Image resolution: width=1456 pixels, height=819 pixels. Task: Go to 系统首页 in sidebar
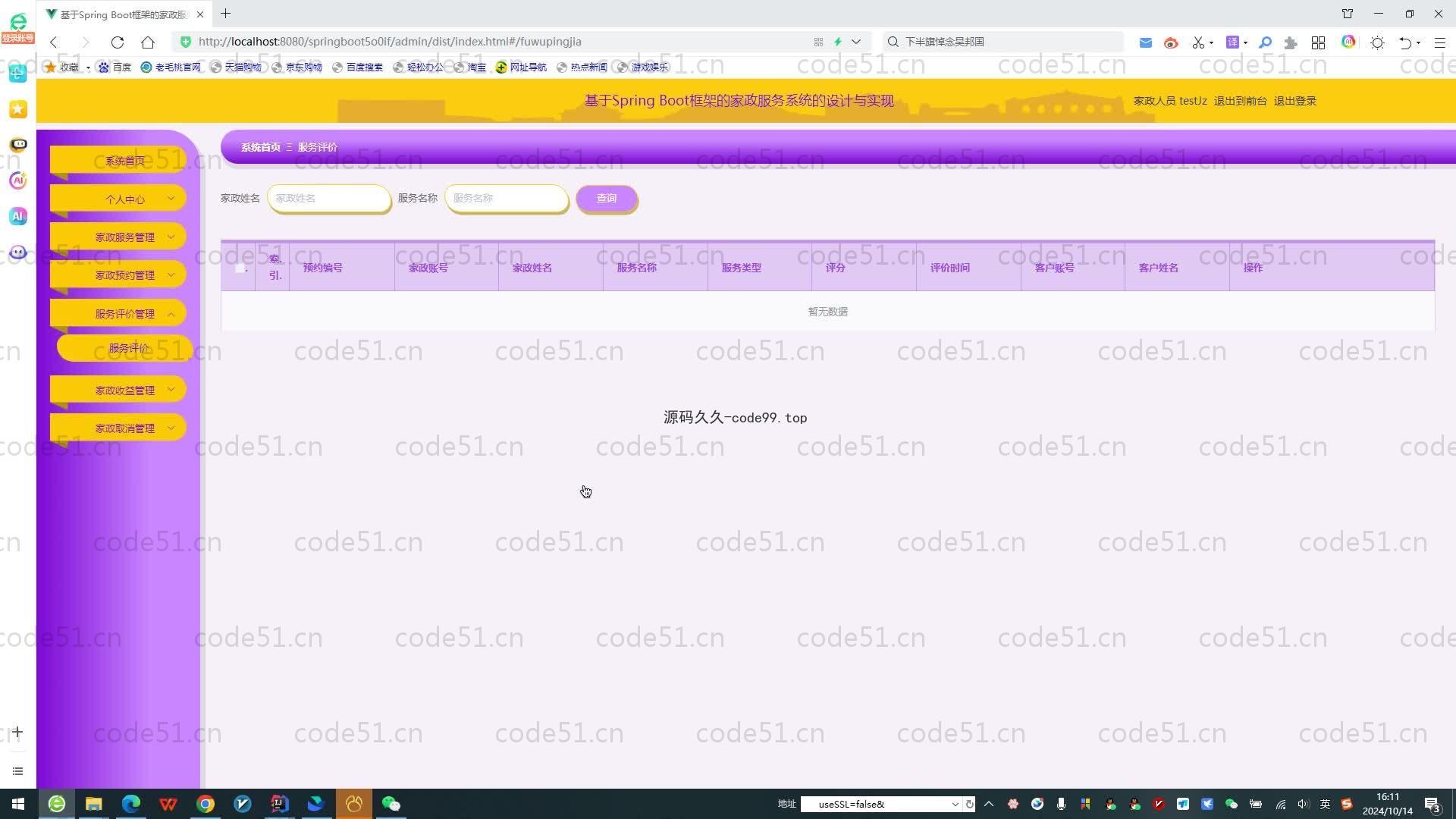pos(118,160)
